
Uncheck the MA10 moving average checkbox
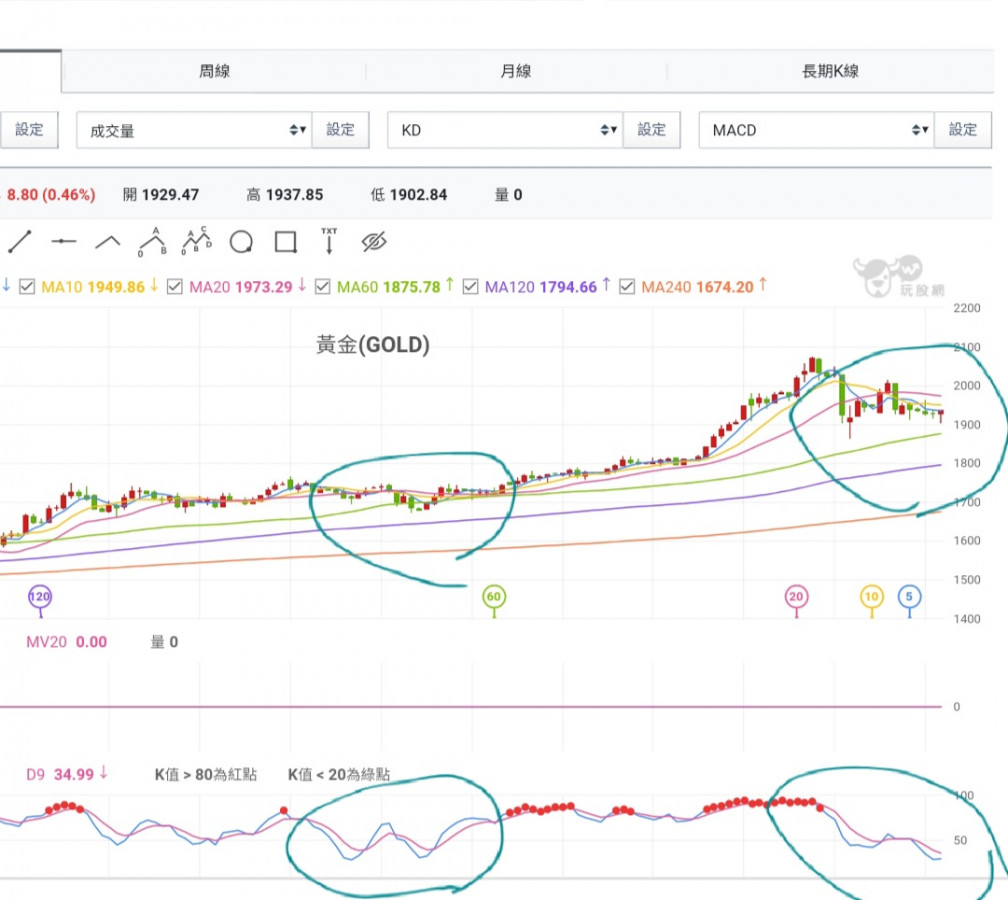pos(26,287)
